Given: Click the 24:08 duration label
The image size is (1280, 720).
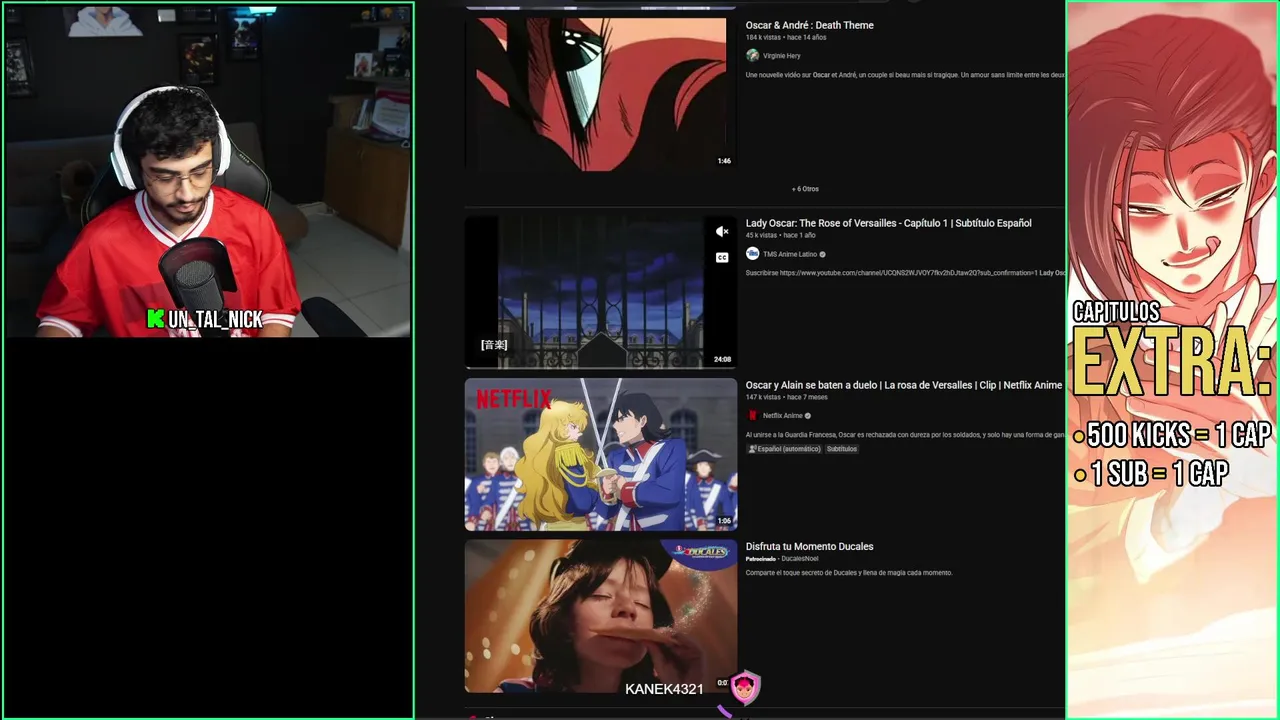Looking at the screenshot, I should 722,359.
